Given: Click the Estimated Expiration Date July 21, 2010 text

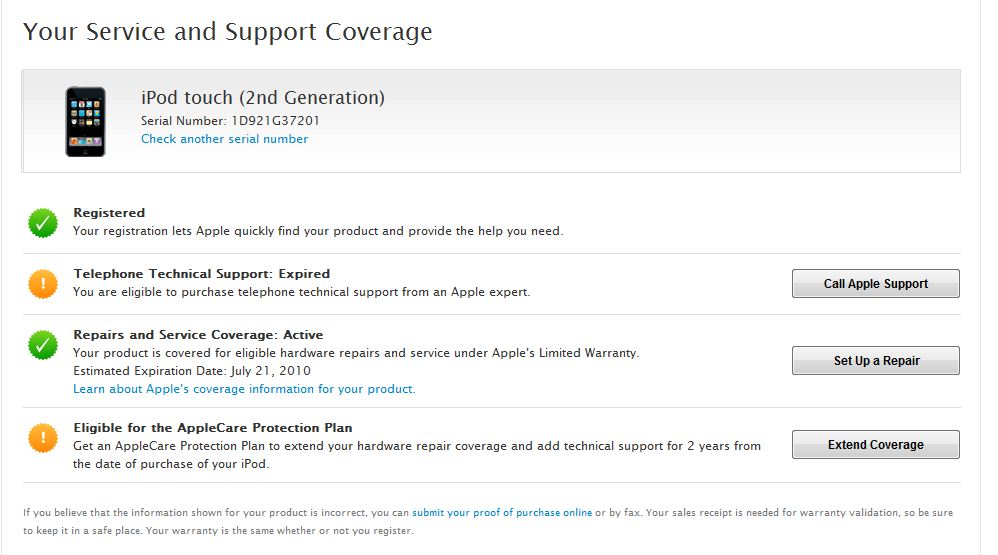Looking at the screenshot, I should [x=192, y=370].
